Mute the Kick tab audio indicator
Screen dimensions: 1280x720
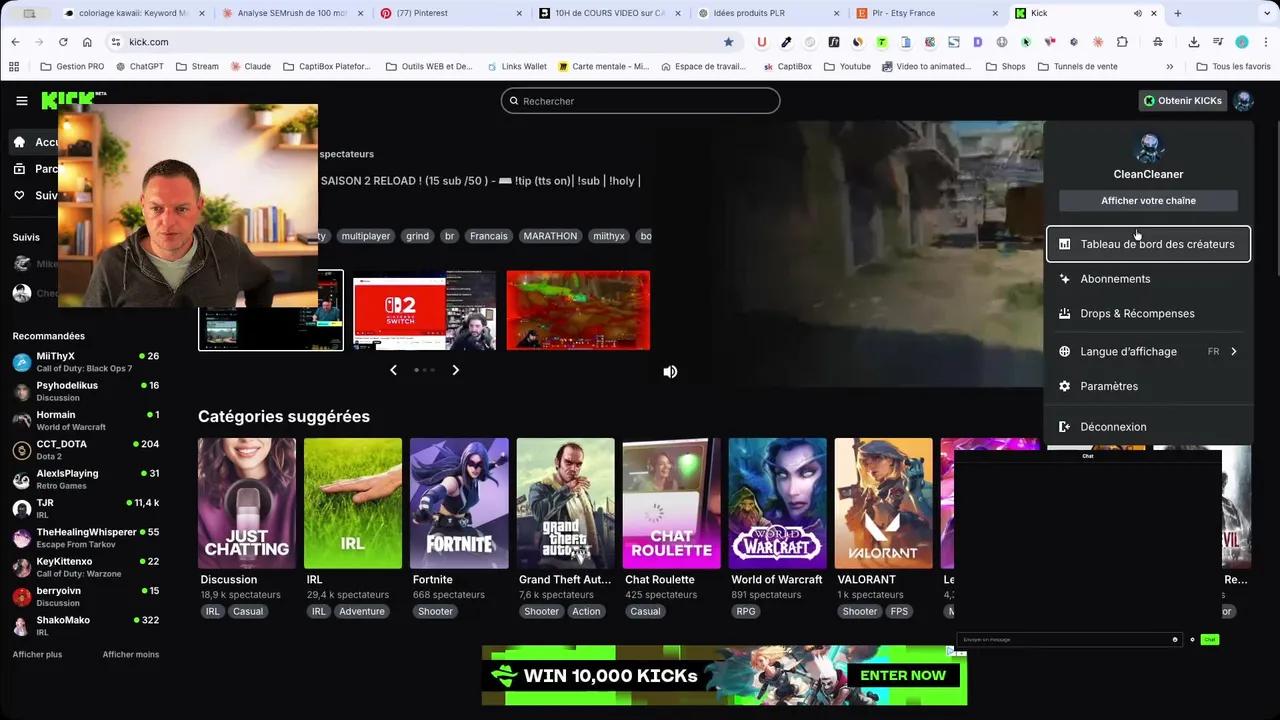1140,13
